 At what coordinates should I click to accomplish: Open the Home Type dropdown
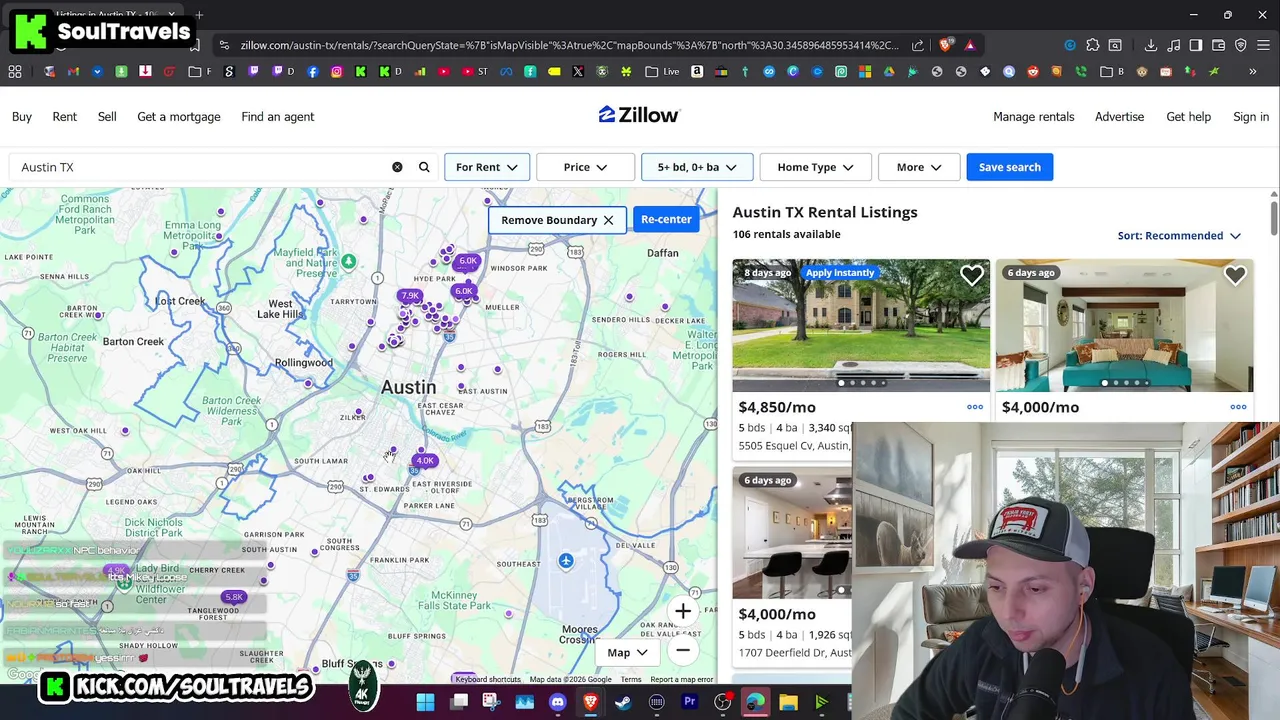point(815,167)
